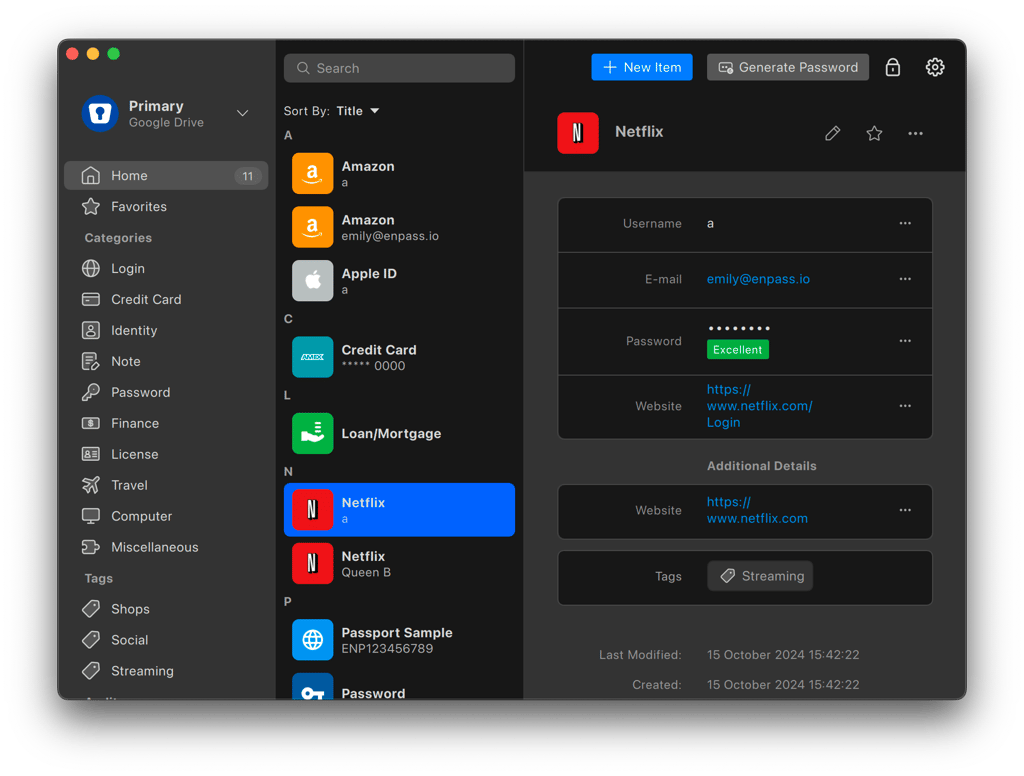Click the Loan/Mortgage green icon

point(312,433)
